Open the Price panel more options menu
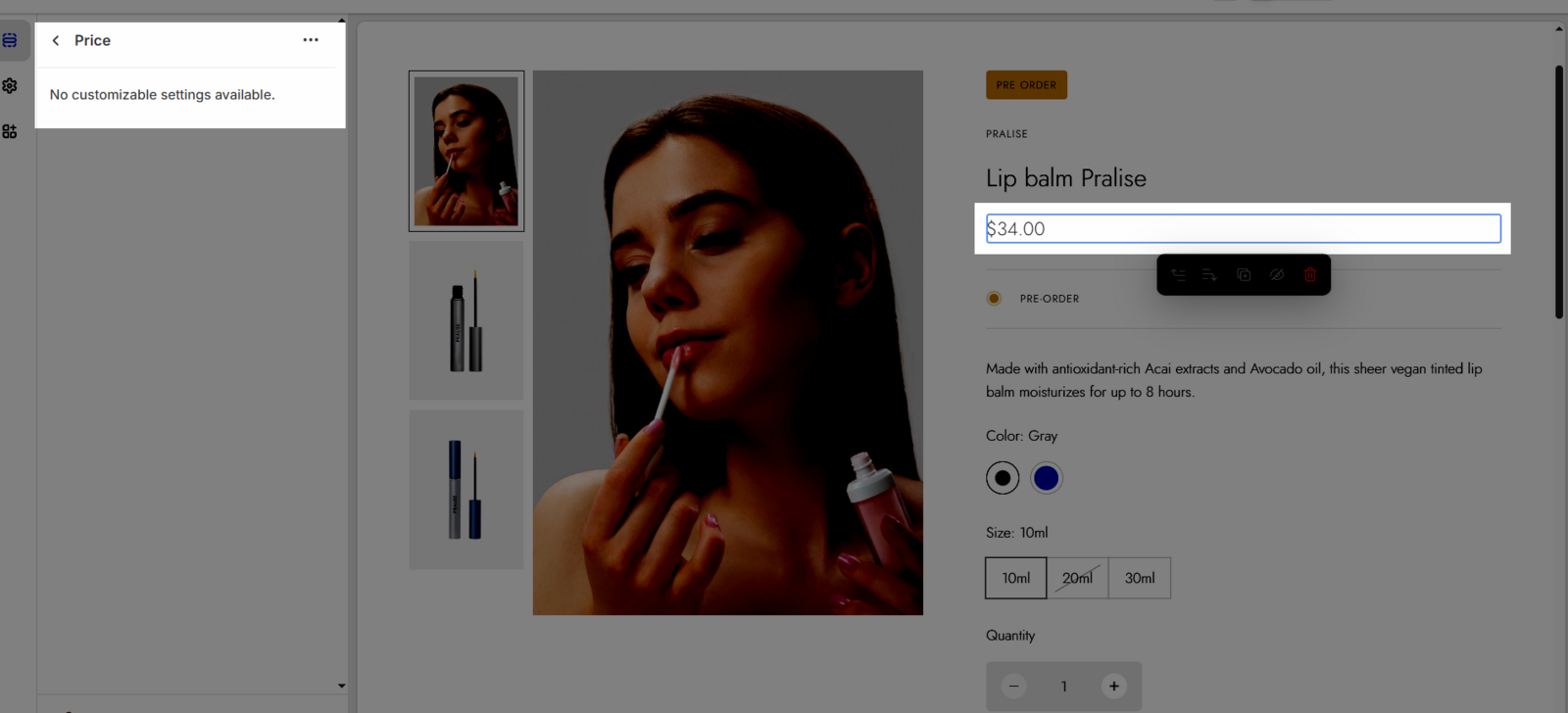The height and width of the screenshot is (713, 1568). point(311,40)
